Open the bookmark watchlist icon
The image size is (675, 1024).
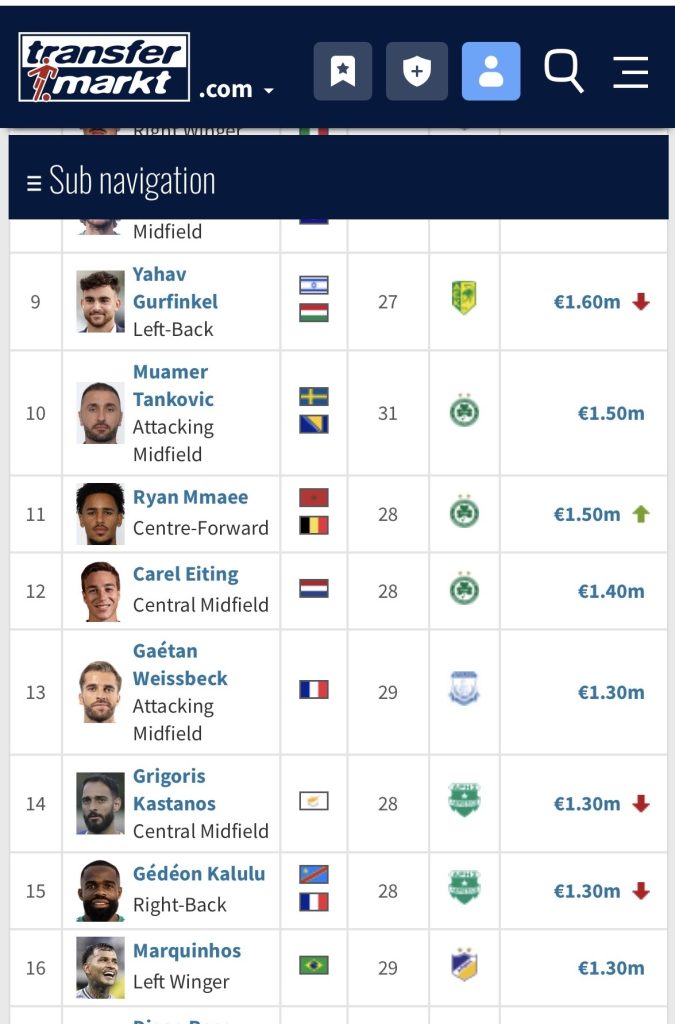click(343, 71)
